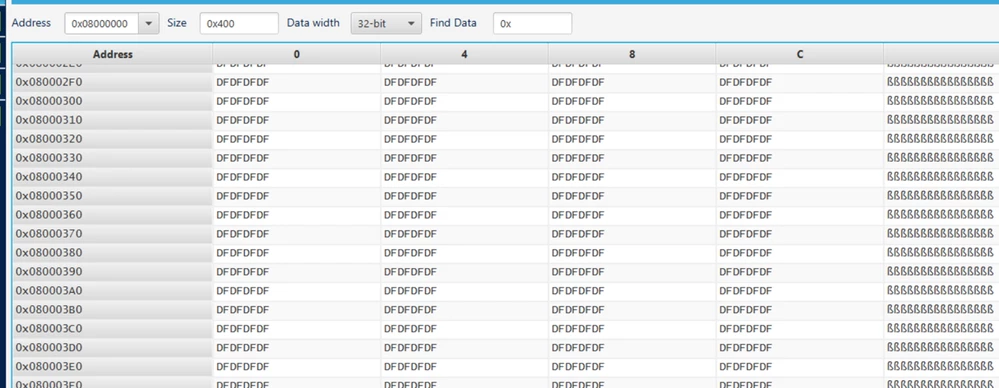This screenshot has height=388, width=999.
Task: Click column 4 cell in row 0x080003D0
Action: [x=464, y=348]
